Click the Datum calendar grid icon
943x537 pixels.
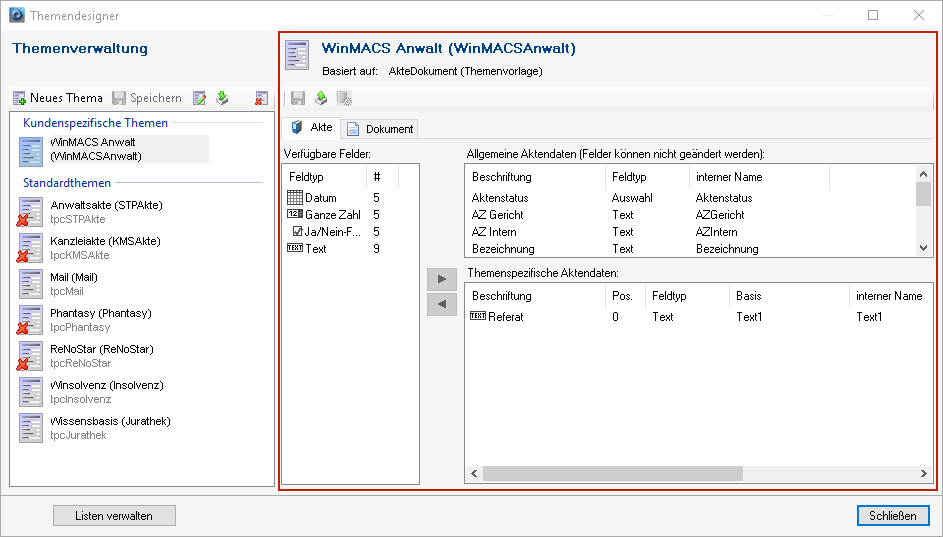(295, 197)
